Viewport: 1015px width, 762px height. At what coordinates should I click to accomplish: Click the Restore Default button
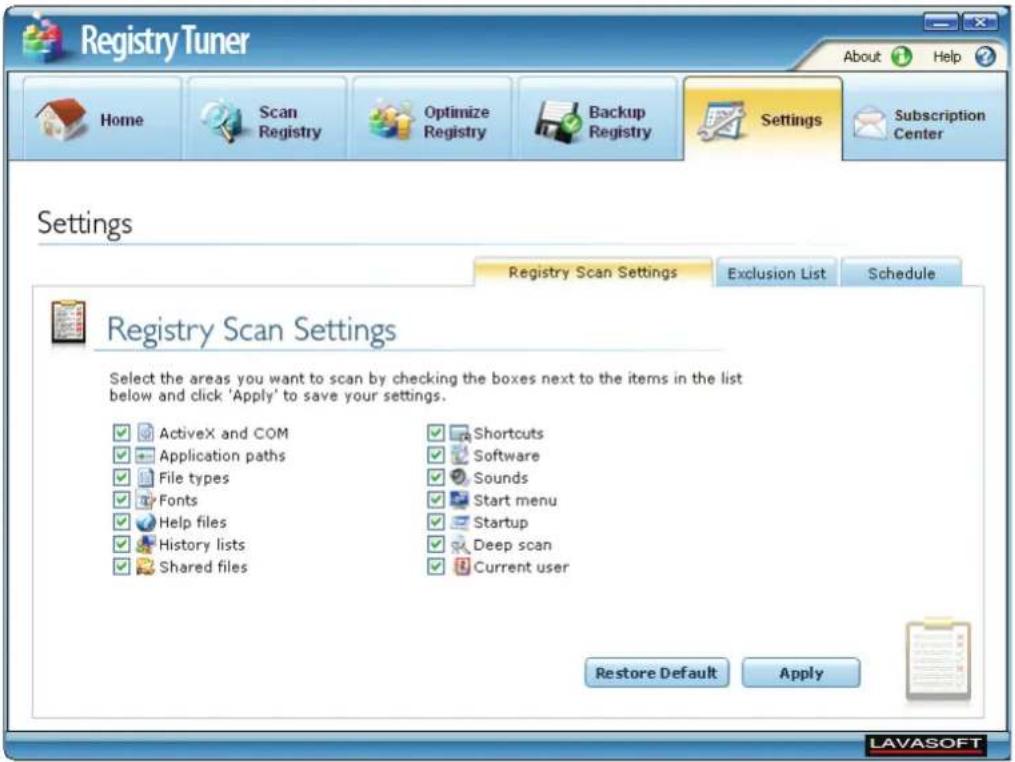(656, 673)
